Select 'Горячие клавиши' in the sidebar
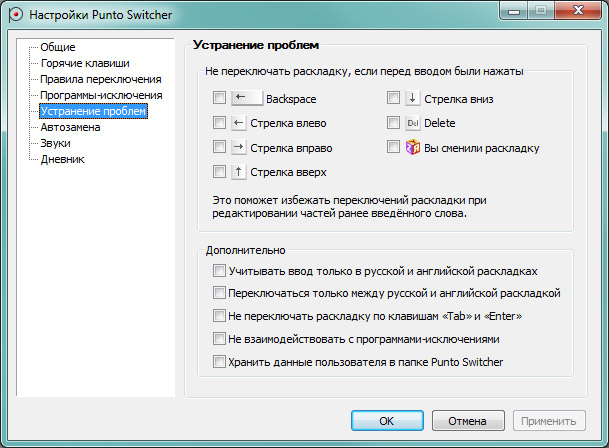Viewport: 609px width, 448px height. [84, 63]
